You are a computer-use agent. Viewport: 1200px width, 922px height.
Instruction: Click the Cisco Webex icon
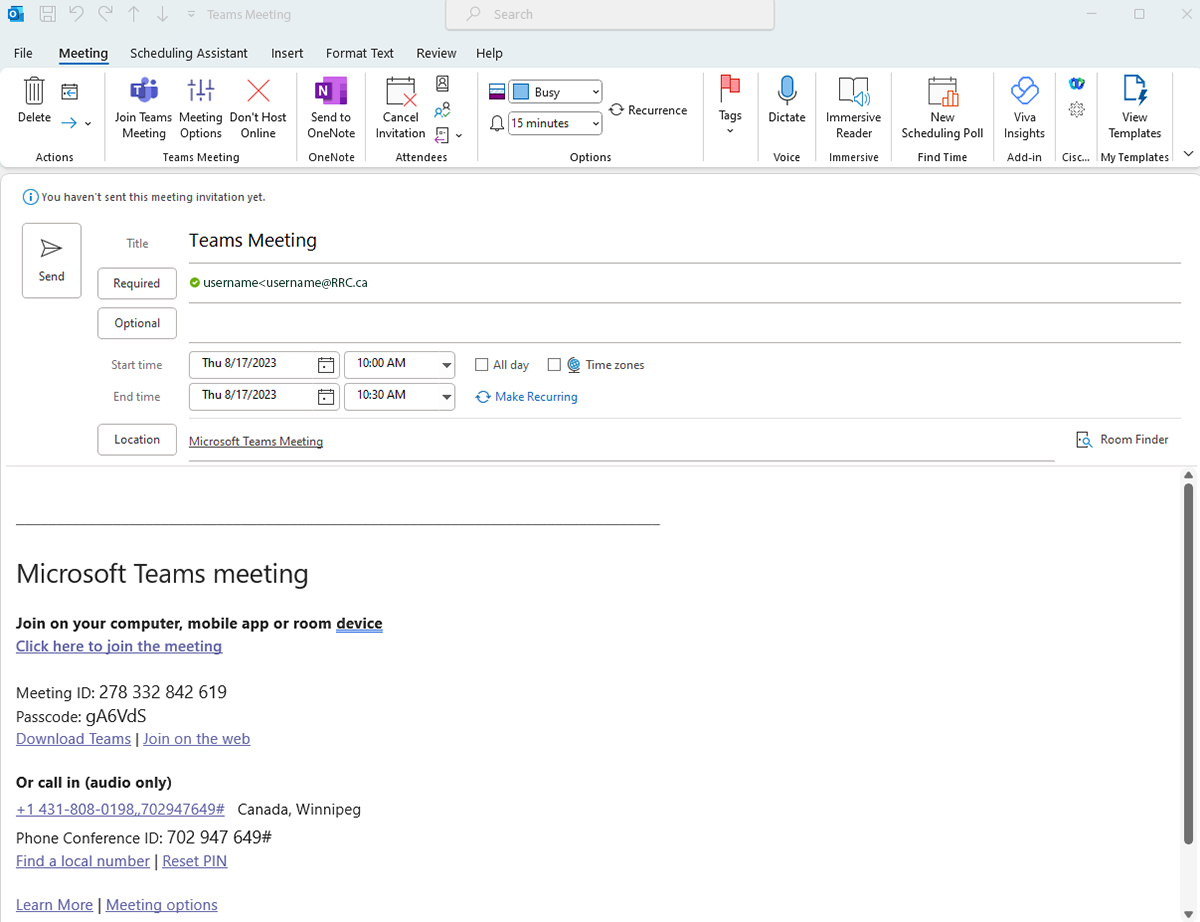click(x=1076, y=84)
